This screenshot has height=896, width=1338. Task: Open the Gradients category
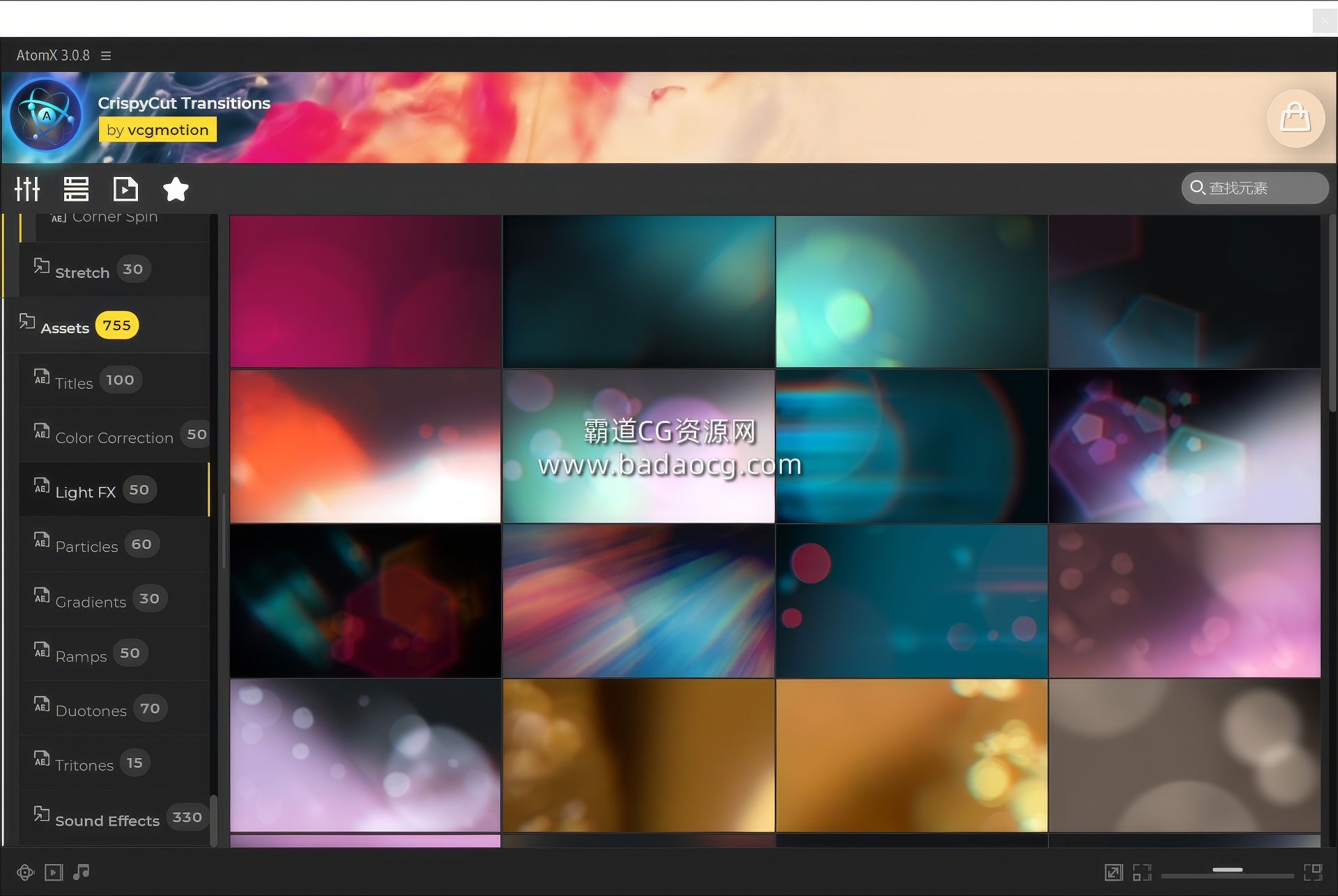[114, 599]
